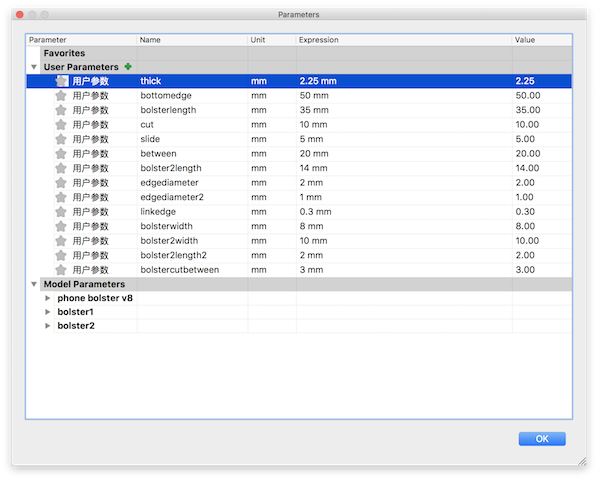
Task: Star the bolster2length parameter
Action: click(61, 168)
